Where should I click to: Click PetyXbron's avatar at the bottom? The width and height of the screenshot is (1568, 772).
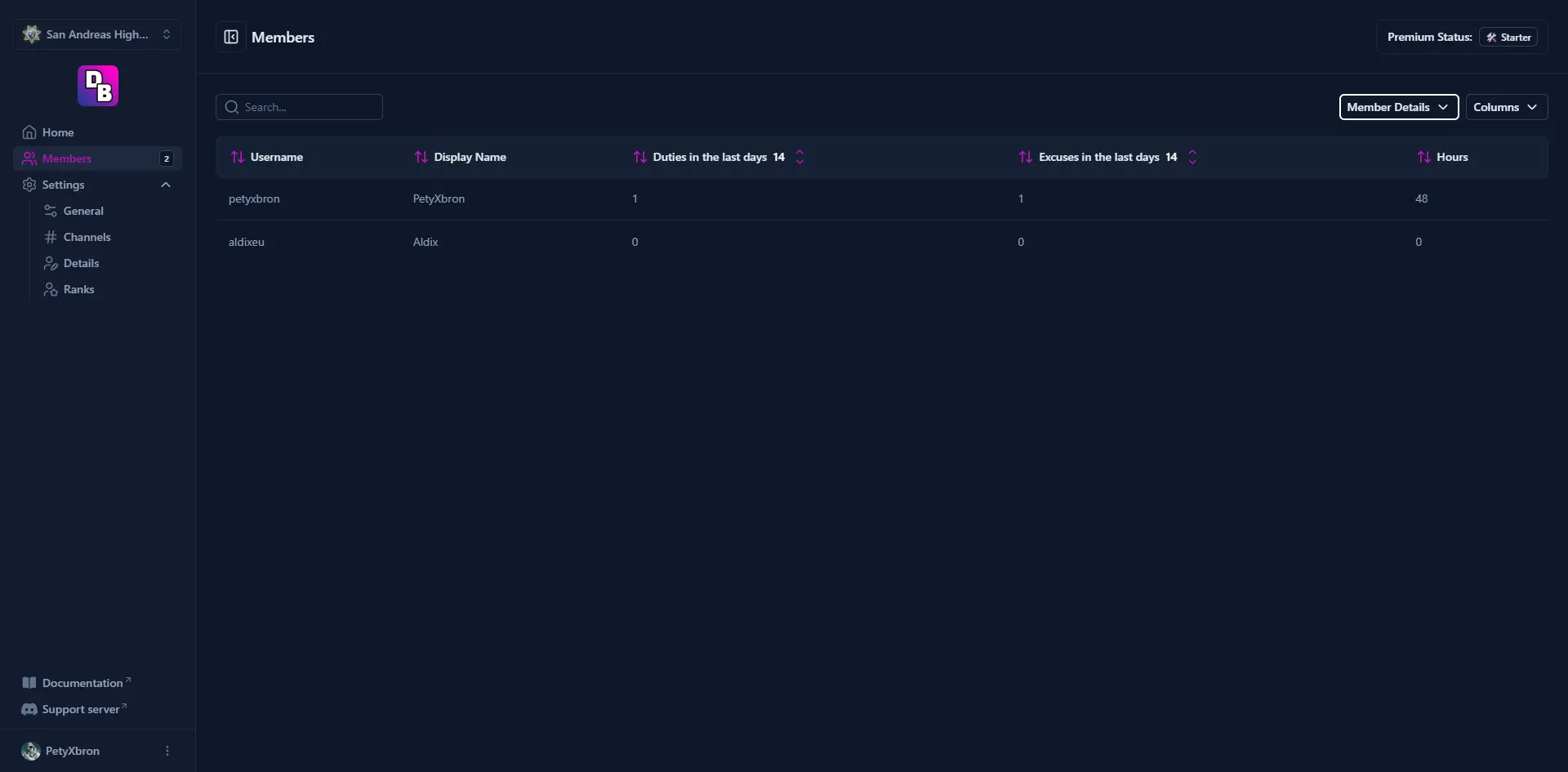31,751
